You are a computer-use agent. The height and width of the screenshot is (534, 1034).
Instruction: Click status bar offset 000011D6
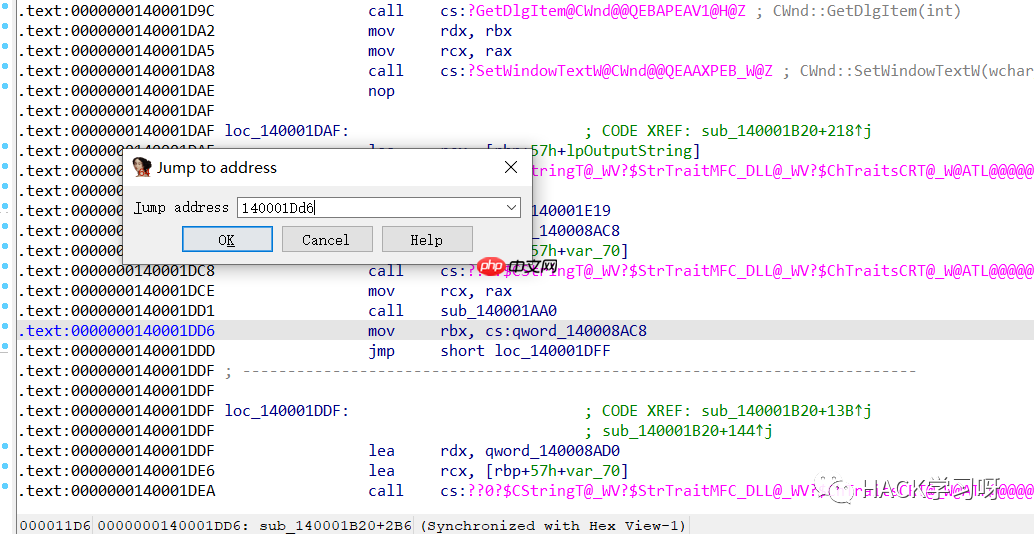[55, 525]
